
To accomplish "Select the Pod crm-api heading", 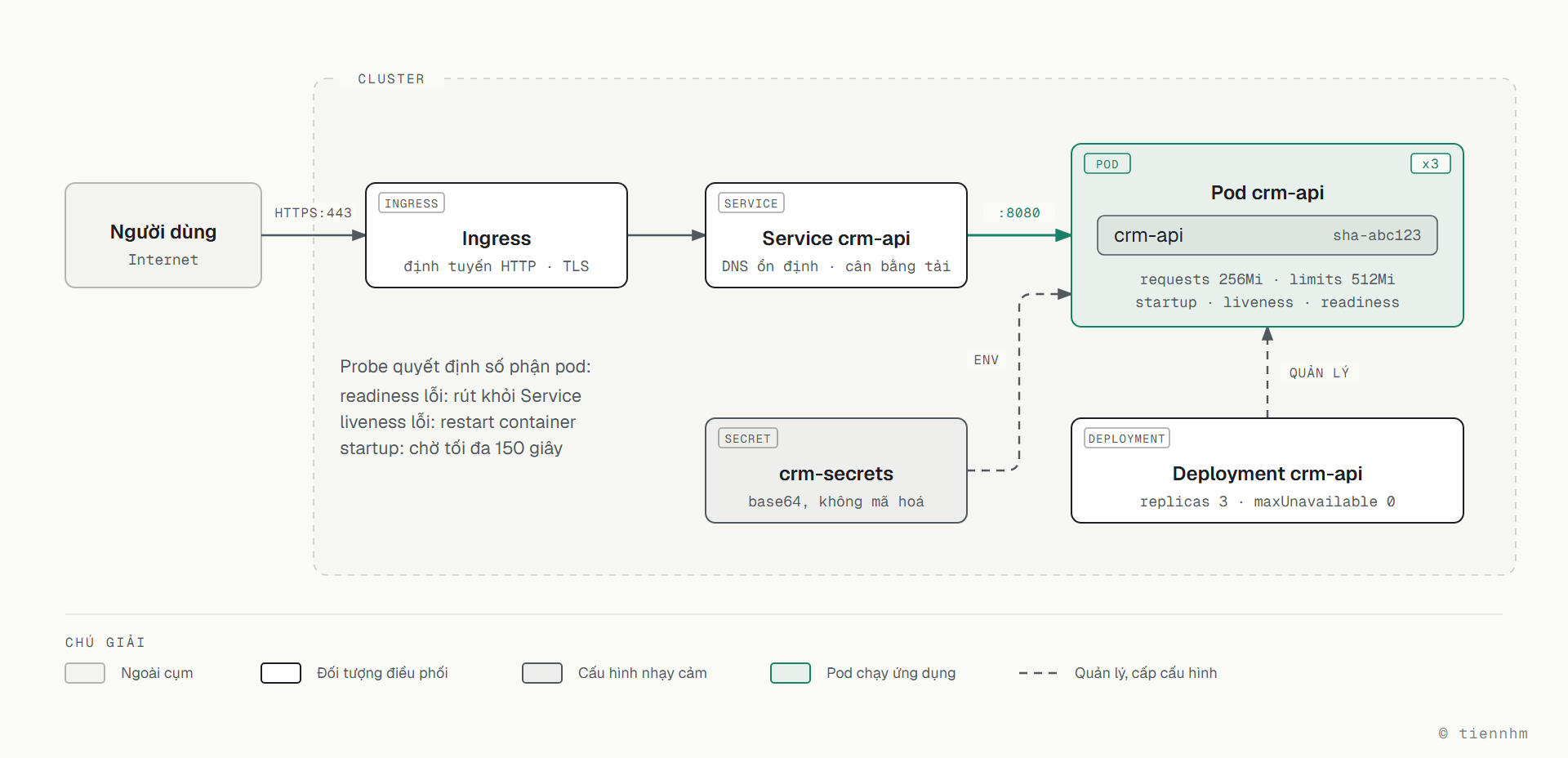I will click(1267, 193).
